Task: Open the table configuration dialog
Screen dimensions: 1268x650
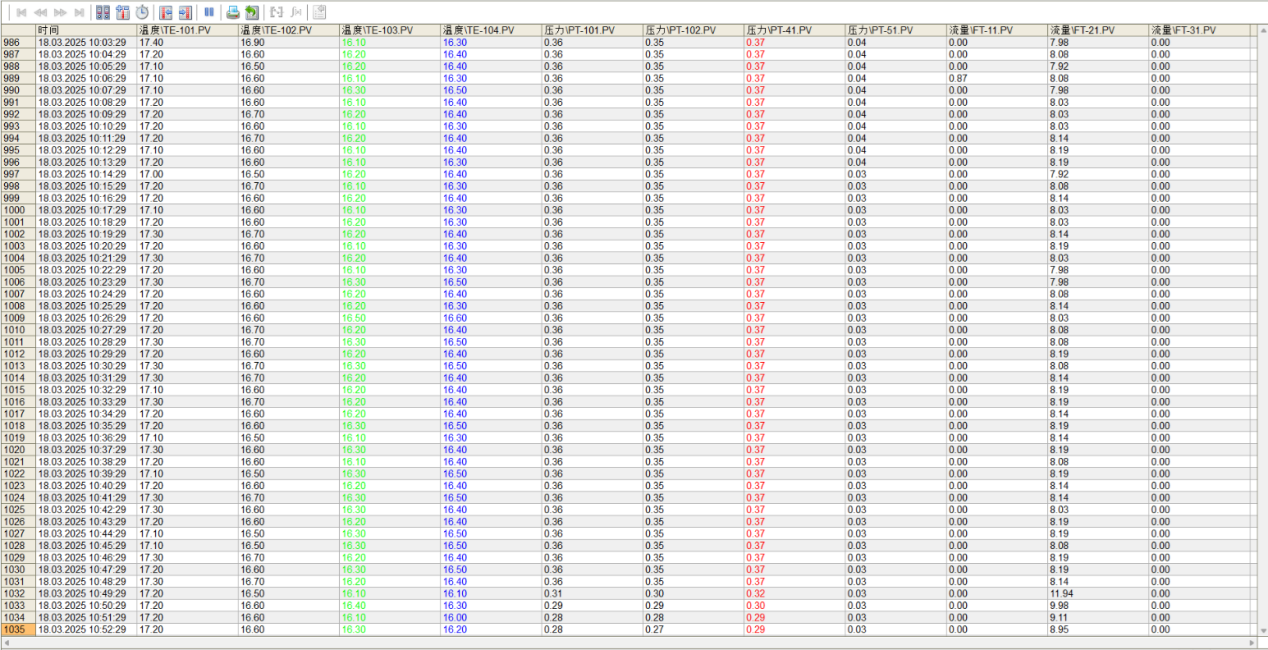Action: point(103,13)
